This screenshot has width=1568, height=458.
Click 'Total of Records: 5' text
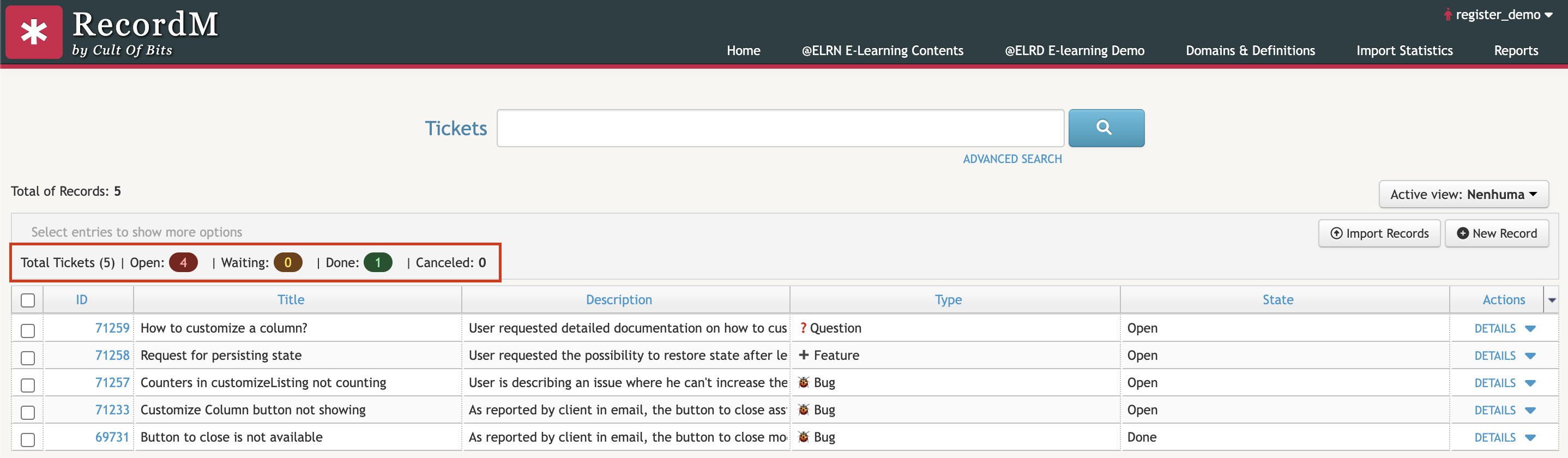pos(66,191)
